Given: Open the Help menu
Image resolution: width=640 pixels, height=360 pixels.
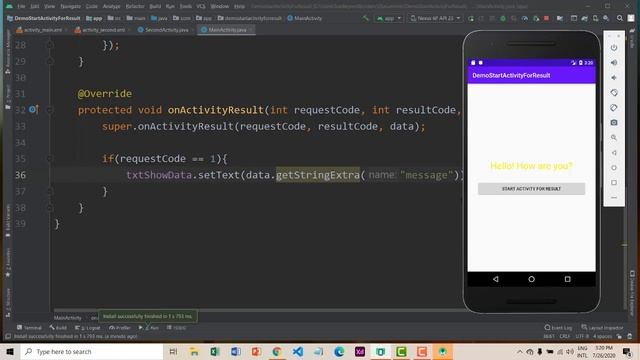Looking at the screenshot, I should coord(240,6).
